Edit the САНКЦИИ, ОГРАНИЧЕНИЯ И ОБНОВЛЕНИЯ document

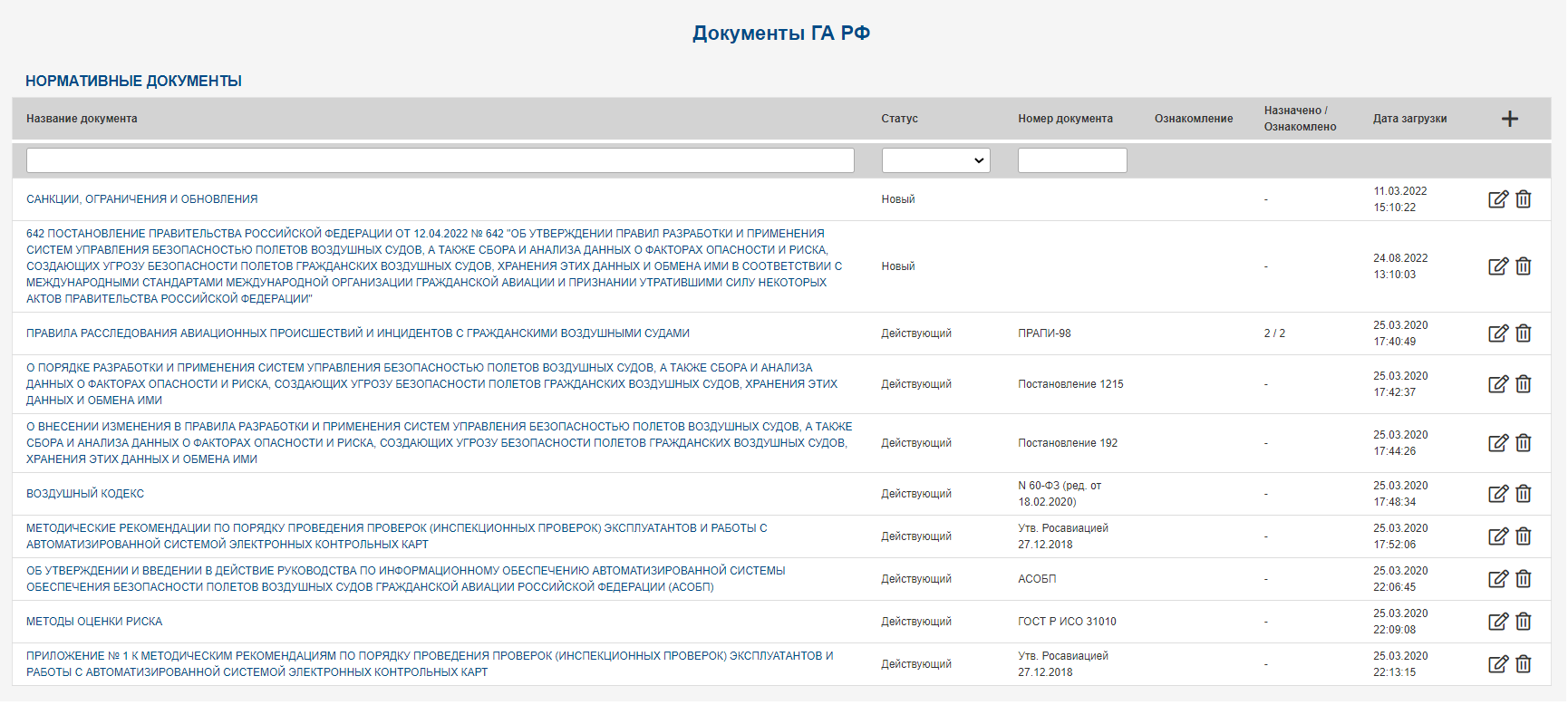tap(1498, 199)
